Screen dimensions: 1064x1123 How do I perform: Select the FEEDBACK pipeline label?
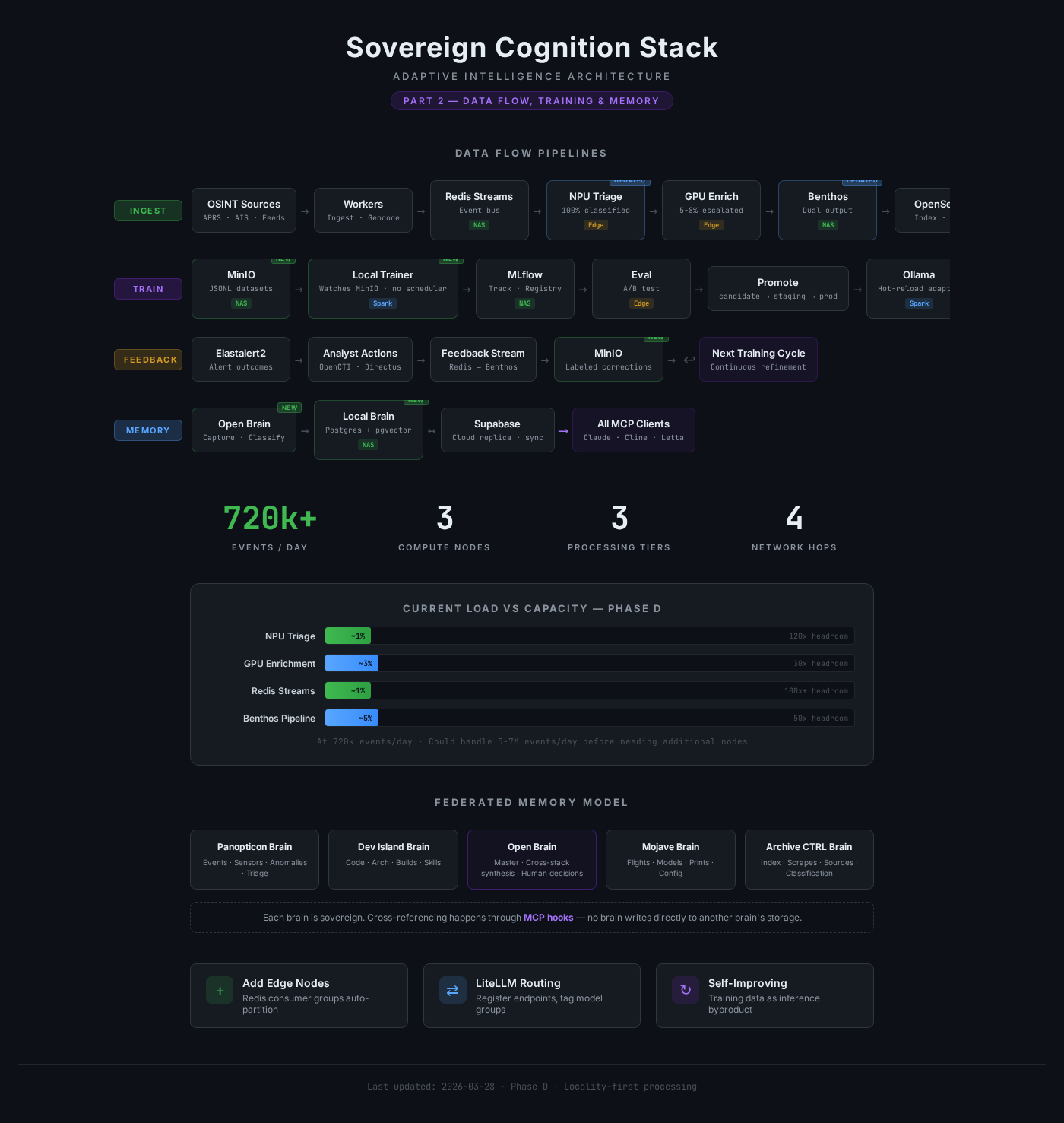pos(148,360)
